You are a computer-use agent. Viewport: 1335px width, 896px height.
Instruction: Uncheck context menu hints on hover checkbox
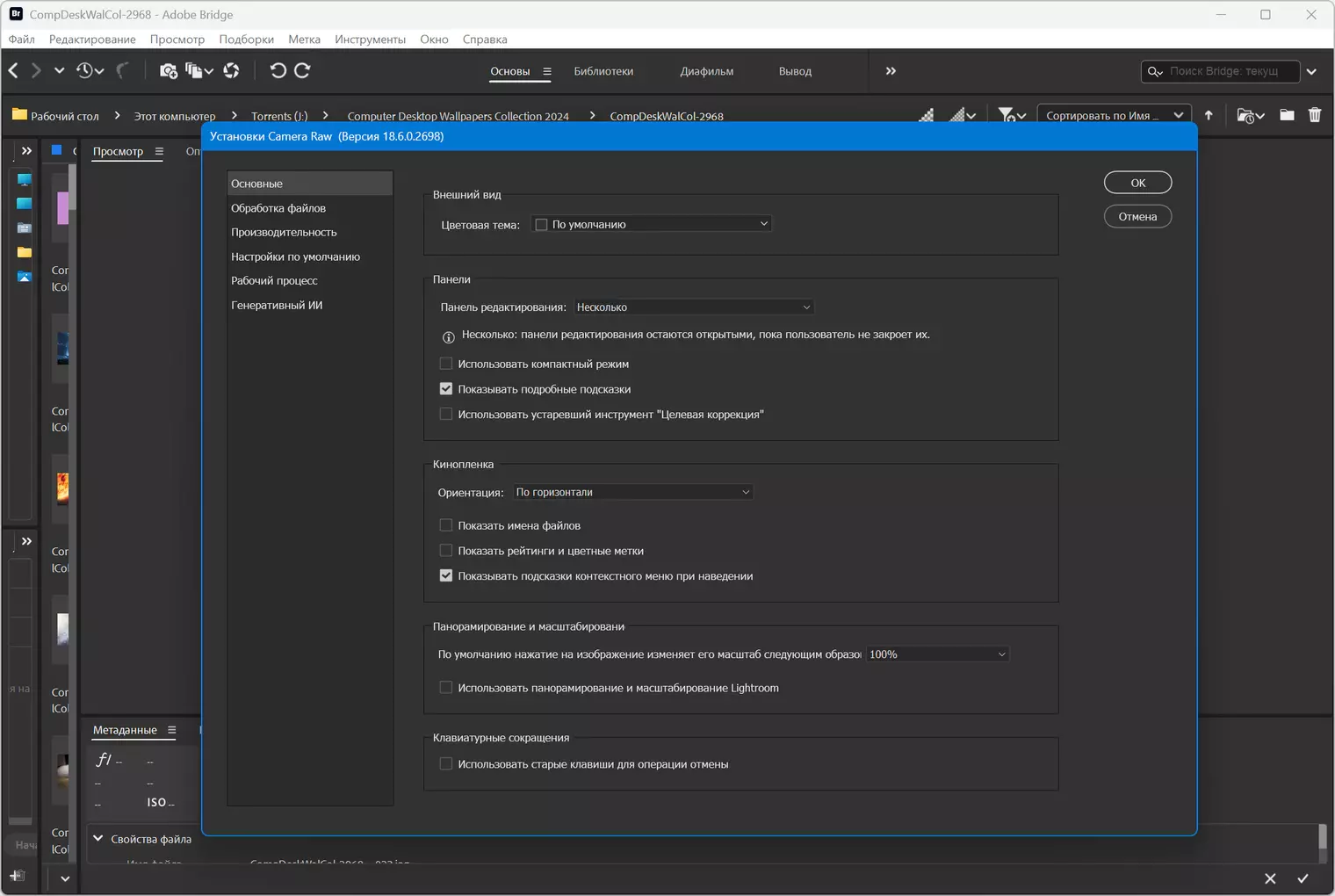point(446,576)
